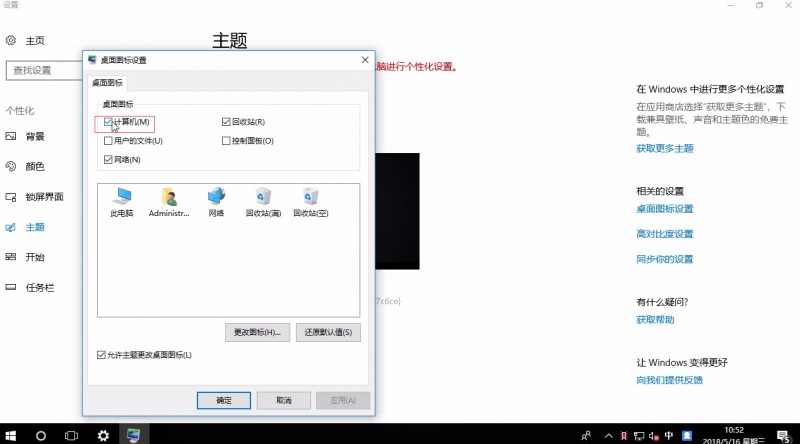
Task: Open 任务栏 settings in sidebar
Action: (30, 287)
